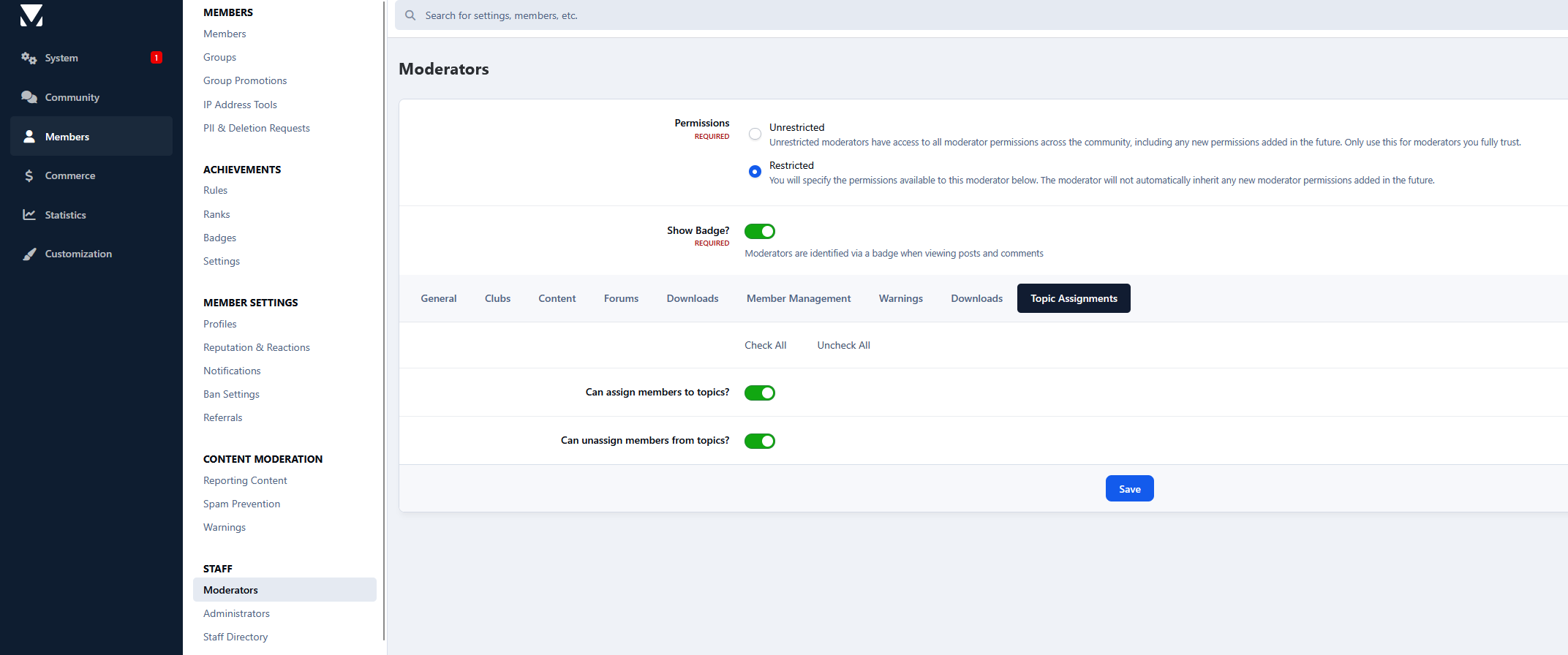
Task: Open System via the gears icon
Action: (29, 58)
